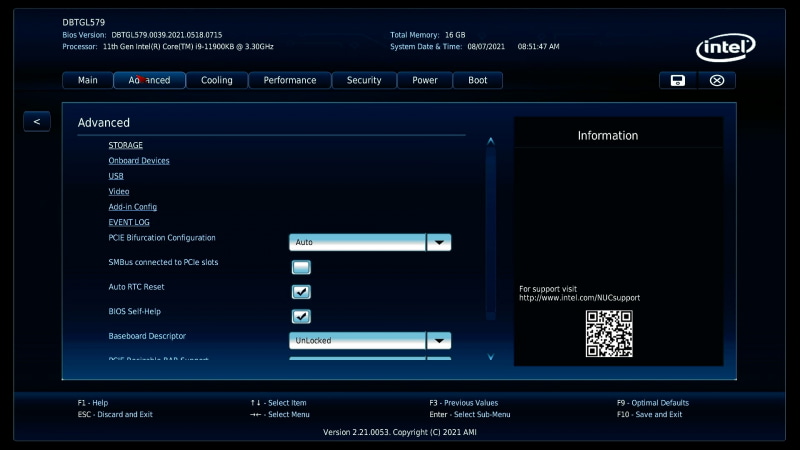Click the save floppy disk icon
Screen dimensions: 800x450
point(678,80)
